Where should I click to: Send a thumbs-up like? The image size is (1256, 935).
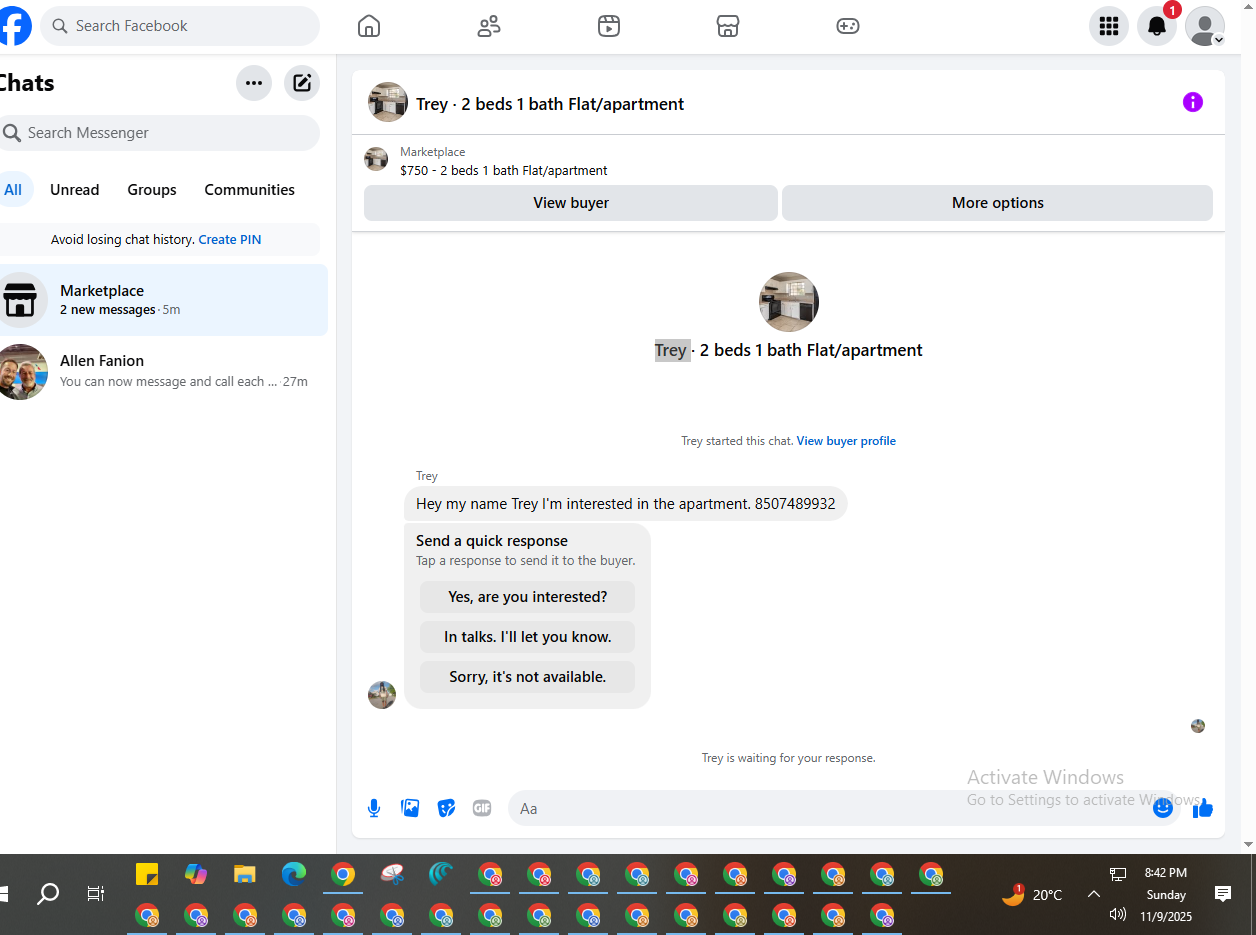[1203, 808]
